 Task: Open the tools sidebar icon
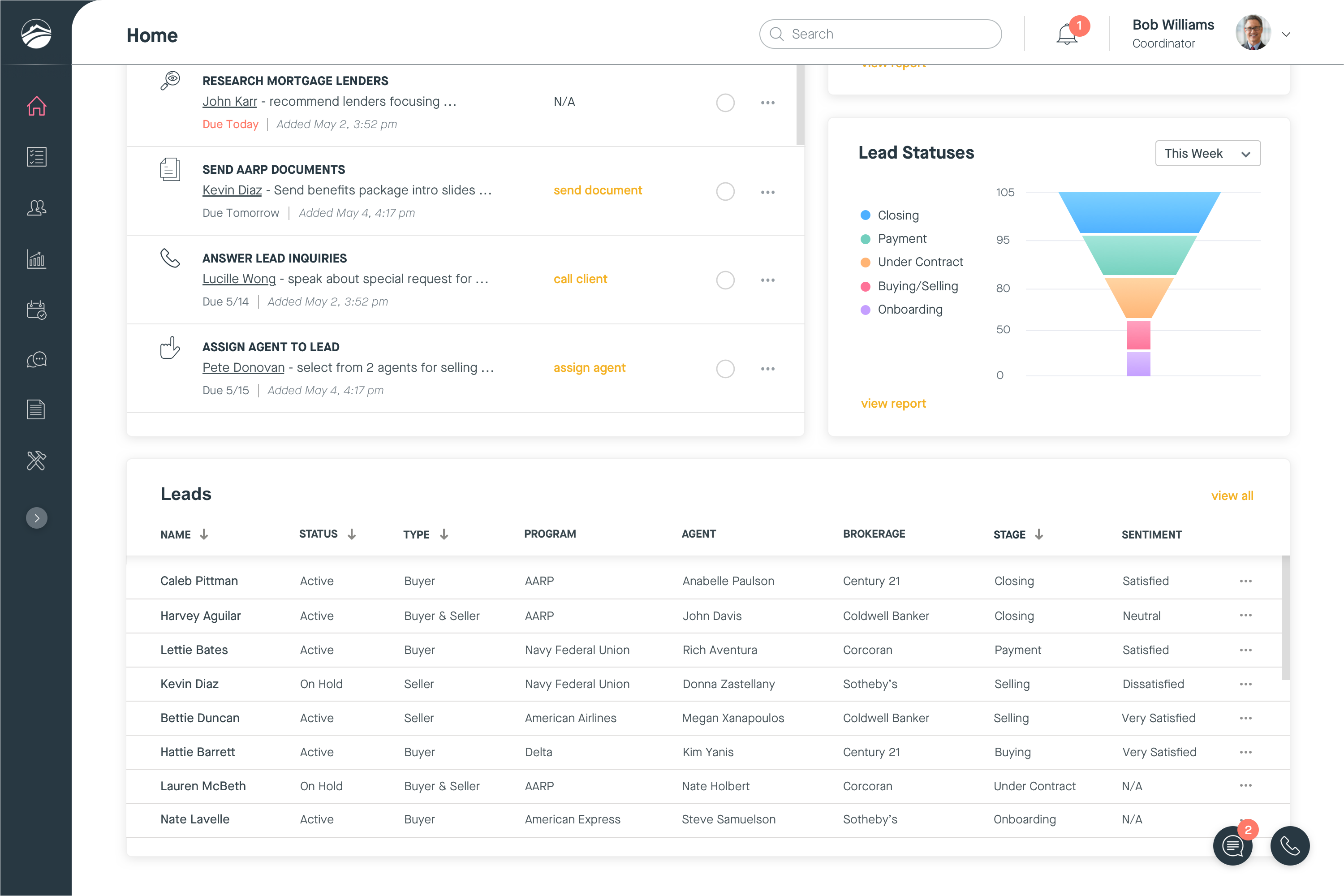pos(37,460)
